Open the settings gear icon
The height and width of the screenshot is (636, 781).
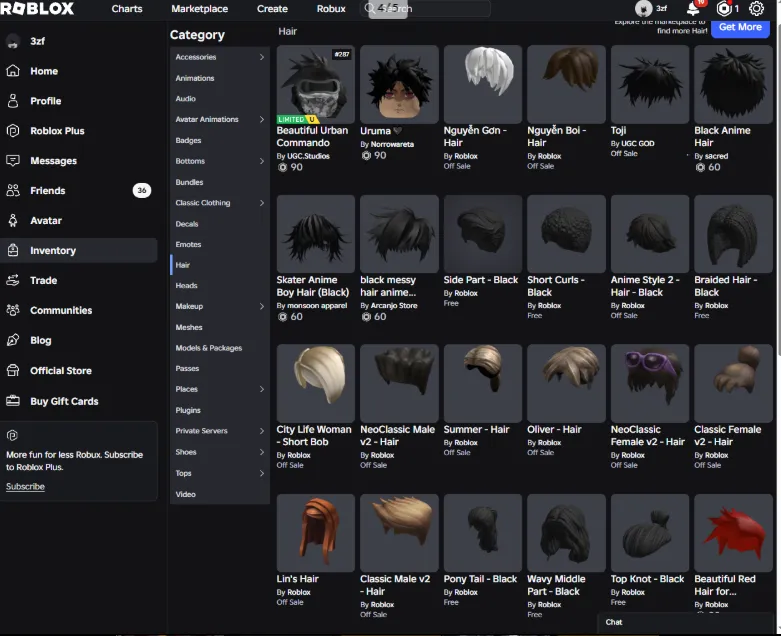pyautogui.click(x=756, y=8)
